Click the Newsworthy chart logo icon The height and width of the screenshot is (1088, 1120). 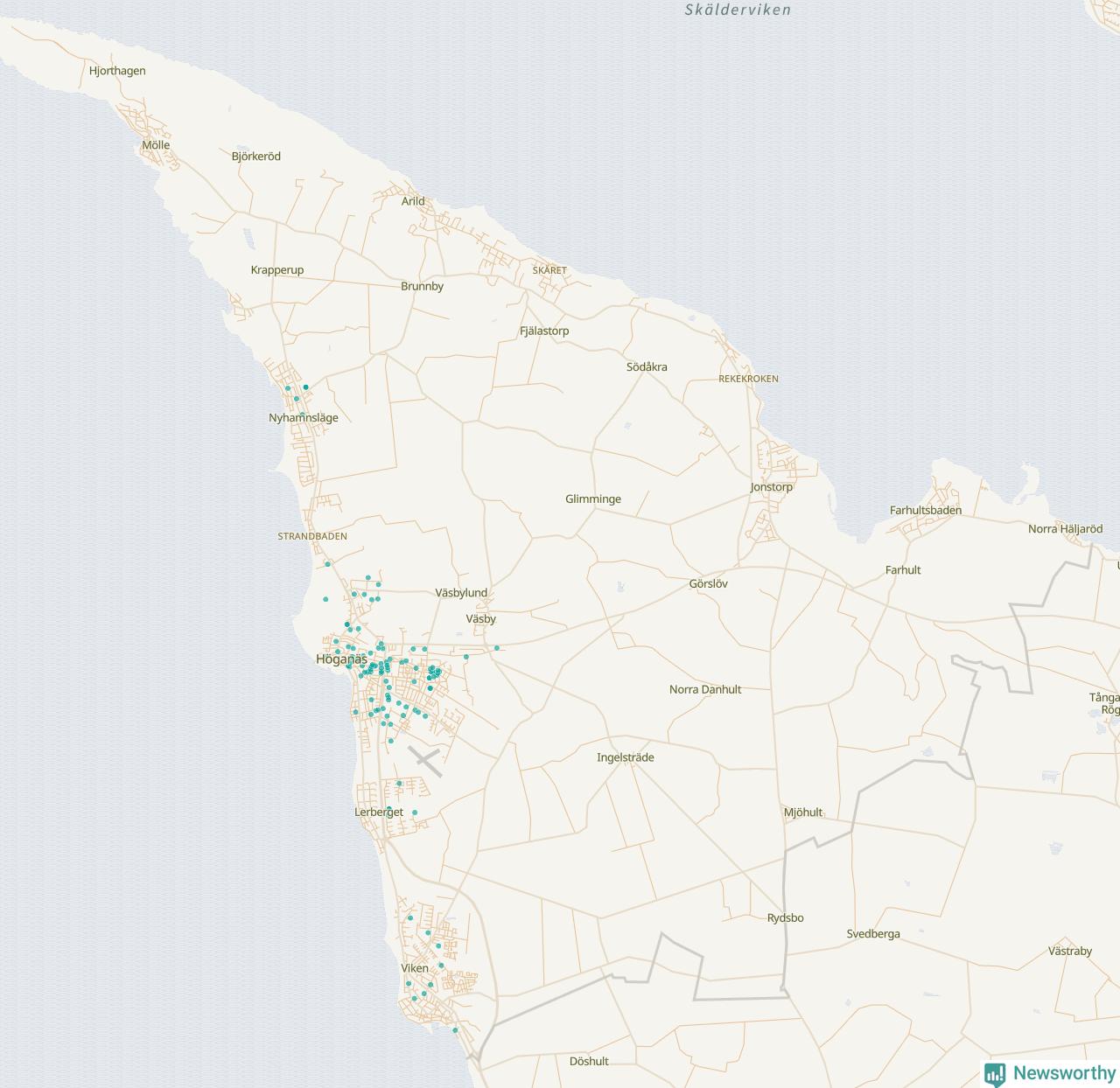995,1074
